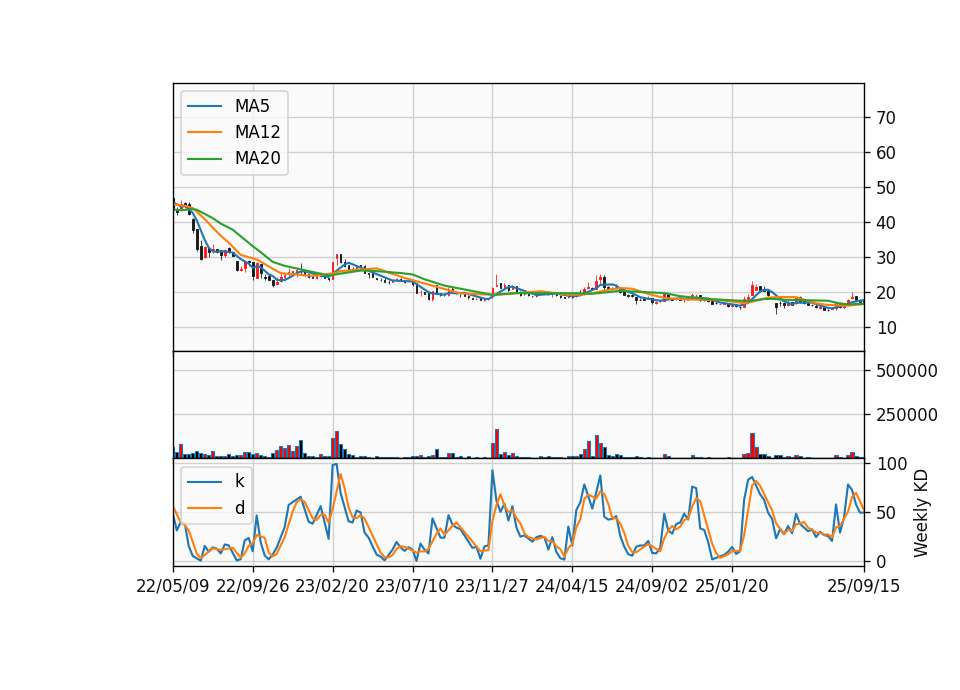Click the orange MA12 line sample in legend
Image resolution: width=960 pixels, height=690 pixels.
tap(205, 132)
